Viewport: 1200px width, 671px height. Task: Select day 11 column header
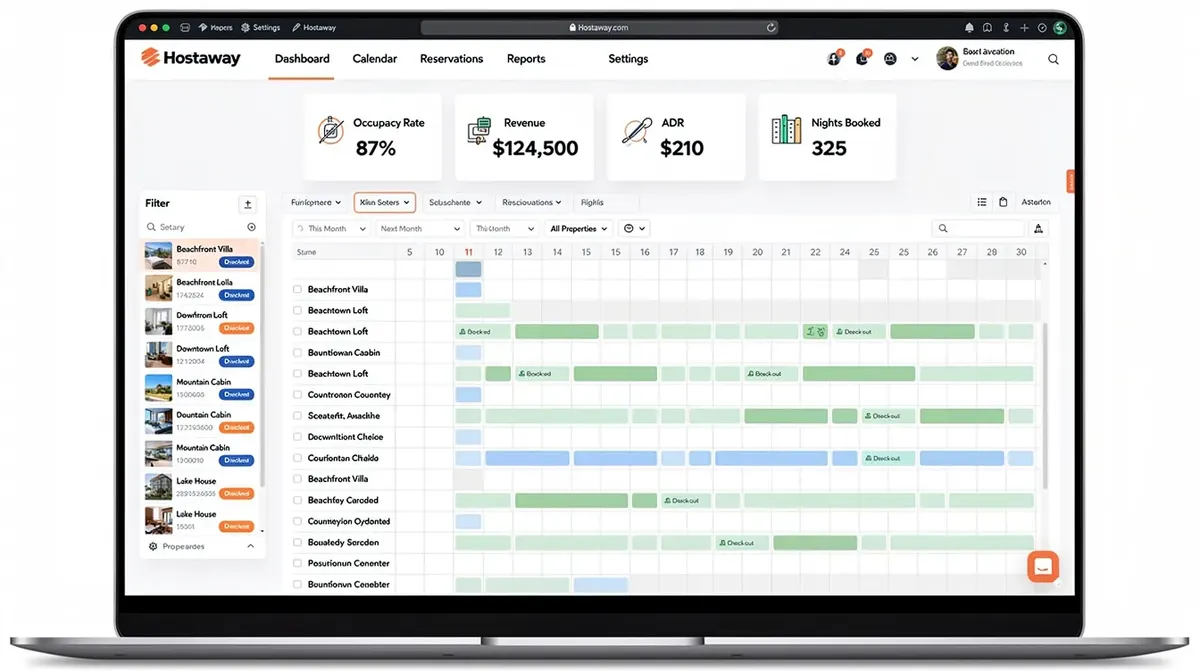click(468, 252)
